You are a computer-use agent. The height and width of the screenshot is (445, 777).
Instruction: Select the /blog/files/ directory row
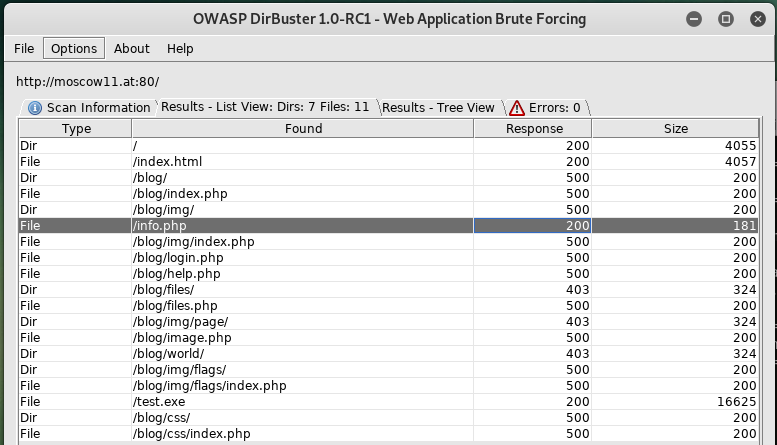point(389,289)
